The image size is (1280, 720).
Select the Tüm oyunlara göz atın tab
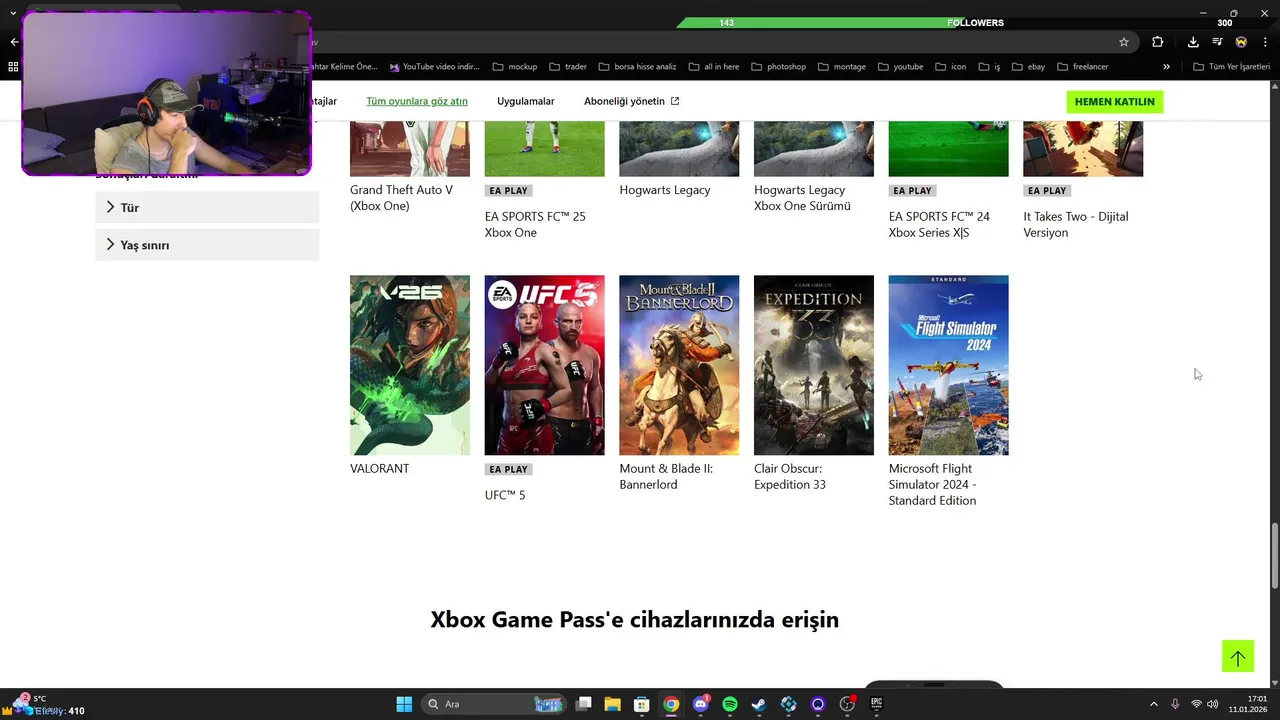[417, 101]
